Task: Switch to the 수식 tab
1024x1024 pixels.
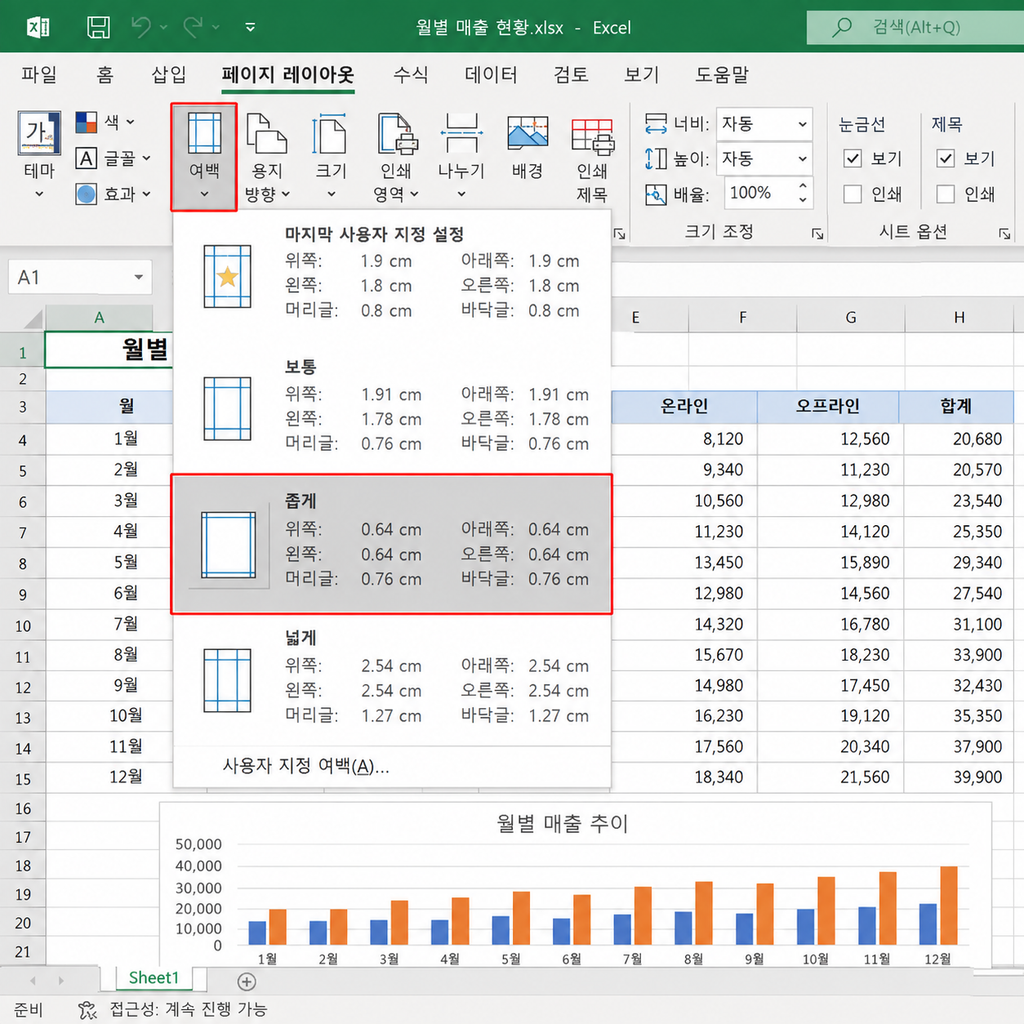Action: click(410, 74)
